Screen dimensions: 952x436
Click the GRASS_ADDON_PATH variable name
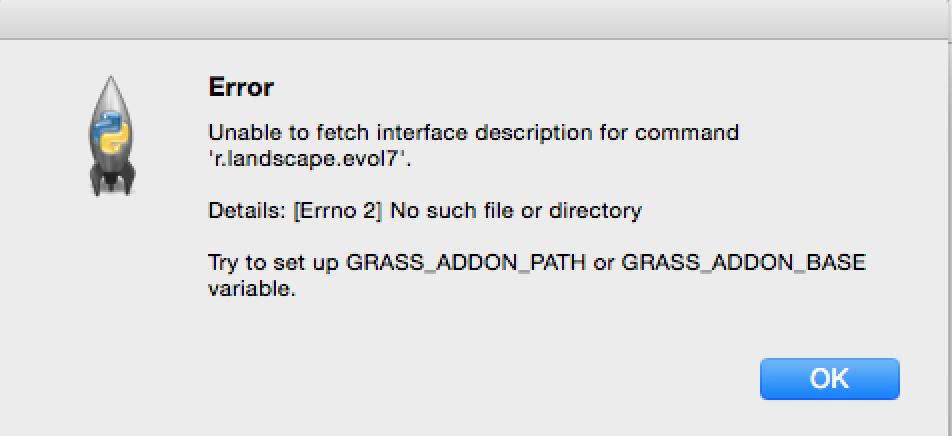(466, 264)
